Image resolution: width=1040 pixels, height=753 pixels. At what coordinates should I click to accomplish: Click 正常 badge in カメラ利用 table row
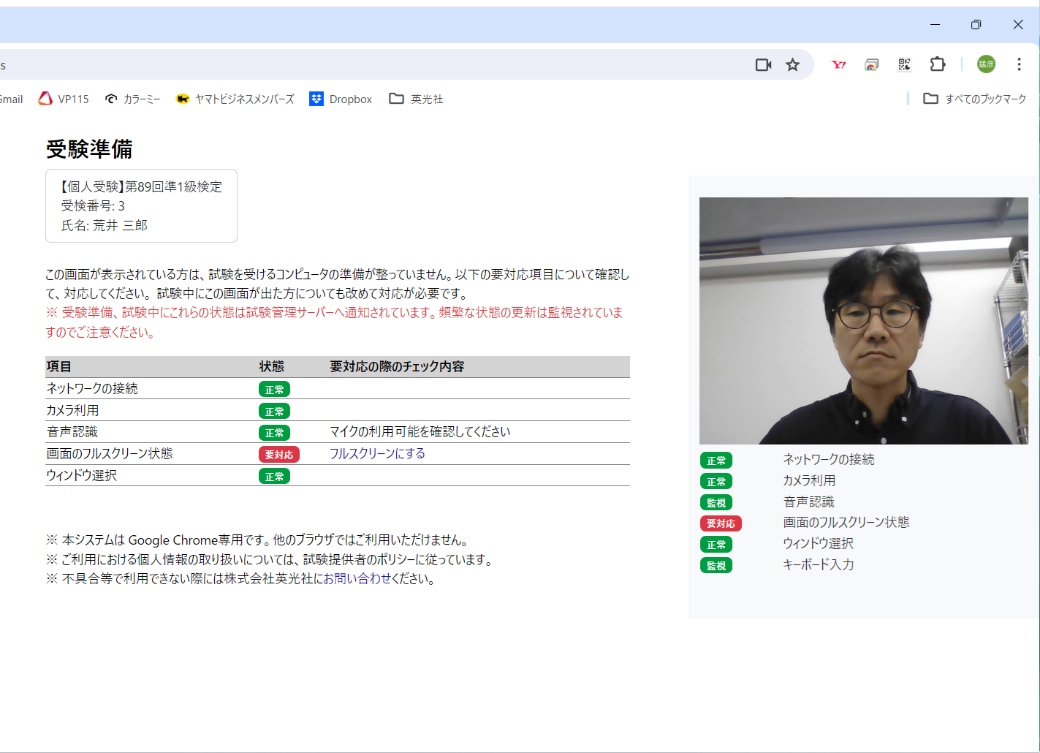click(x=274, y=411)
